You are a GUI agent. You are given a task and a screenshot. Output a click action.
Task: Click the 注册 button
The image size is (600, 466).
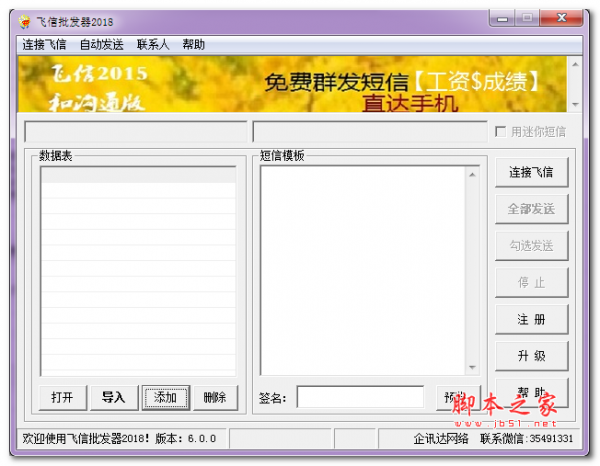click(x=531, y=319)
